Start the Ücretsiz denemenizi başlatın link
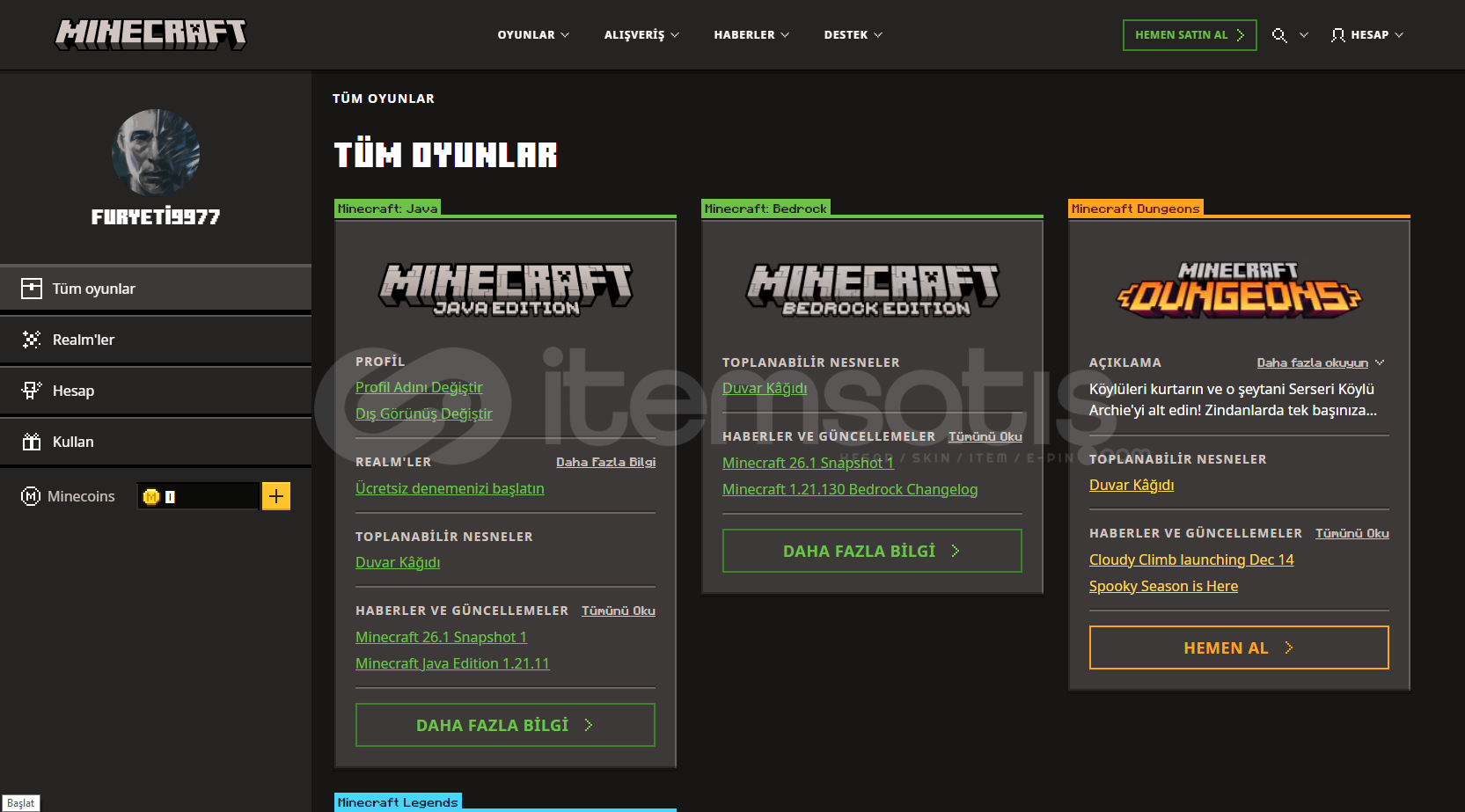 [x=450, y=488]
